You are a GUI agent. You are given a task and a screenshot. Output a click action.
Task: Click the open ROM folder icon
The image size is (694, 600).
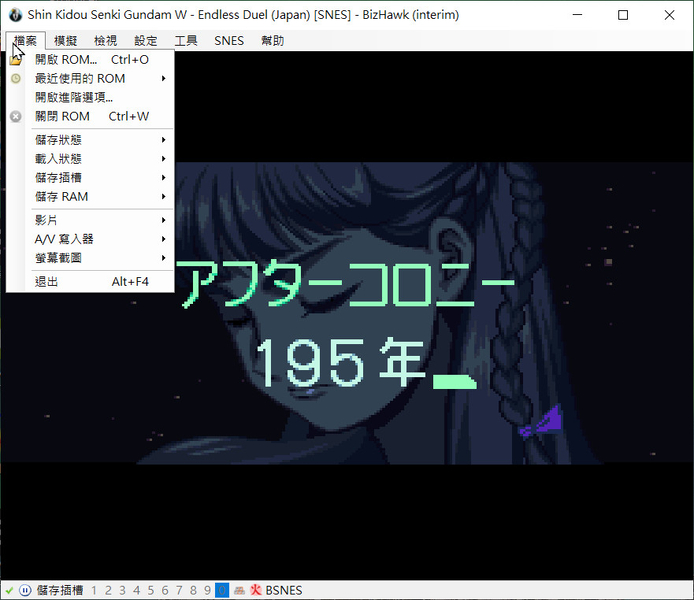15,60
